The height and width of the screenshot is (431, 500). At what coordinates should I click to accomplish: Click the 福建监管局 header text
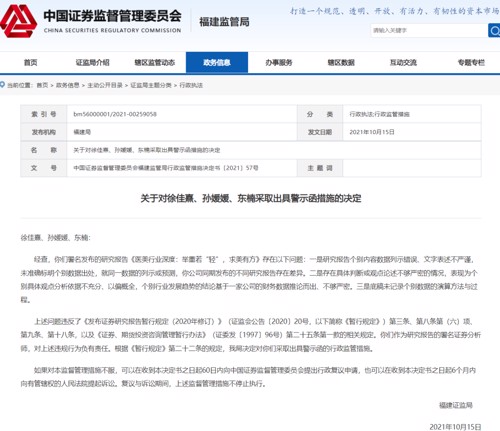click(224, 22)
